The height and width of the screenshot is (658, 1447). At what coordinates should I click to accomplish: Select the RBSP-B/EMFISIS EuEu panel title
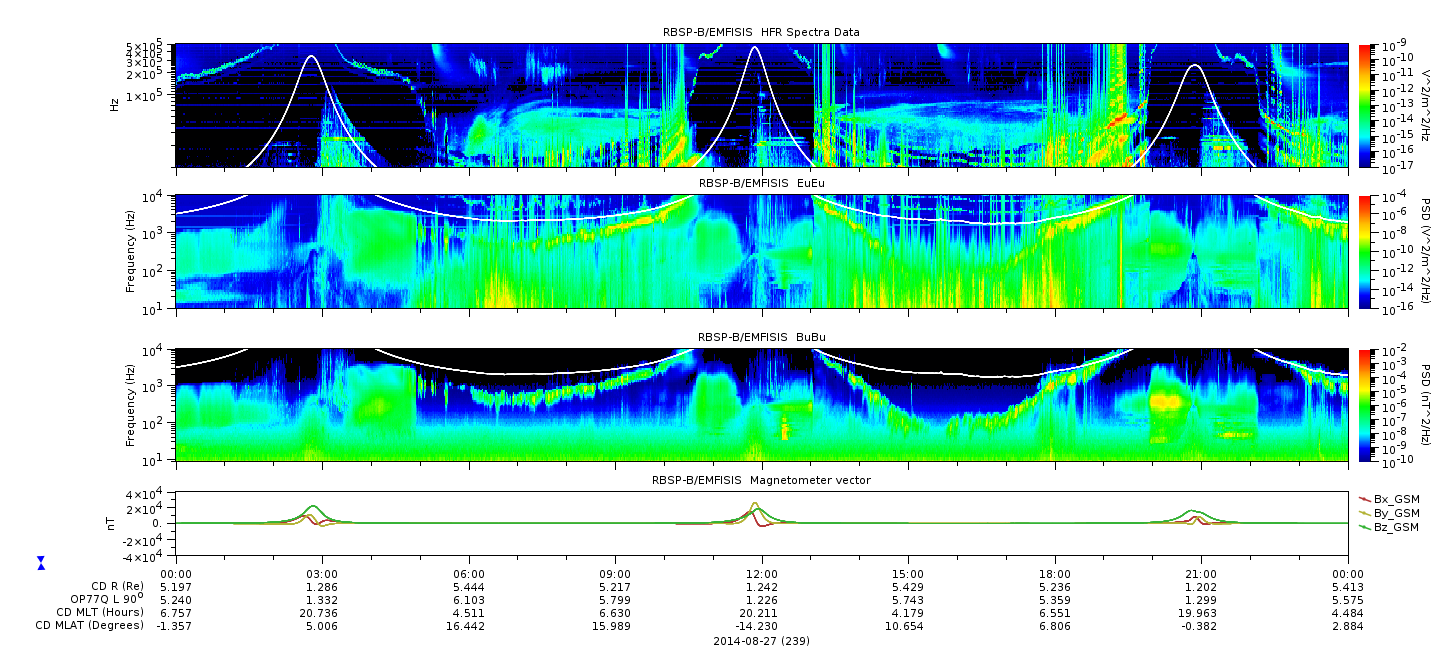pos(761,184)
